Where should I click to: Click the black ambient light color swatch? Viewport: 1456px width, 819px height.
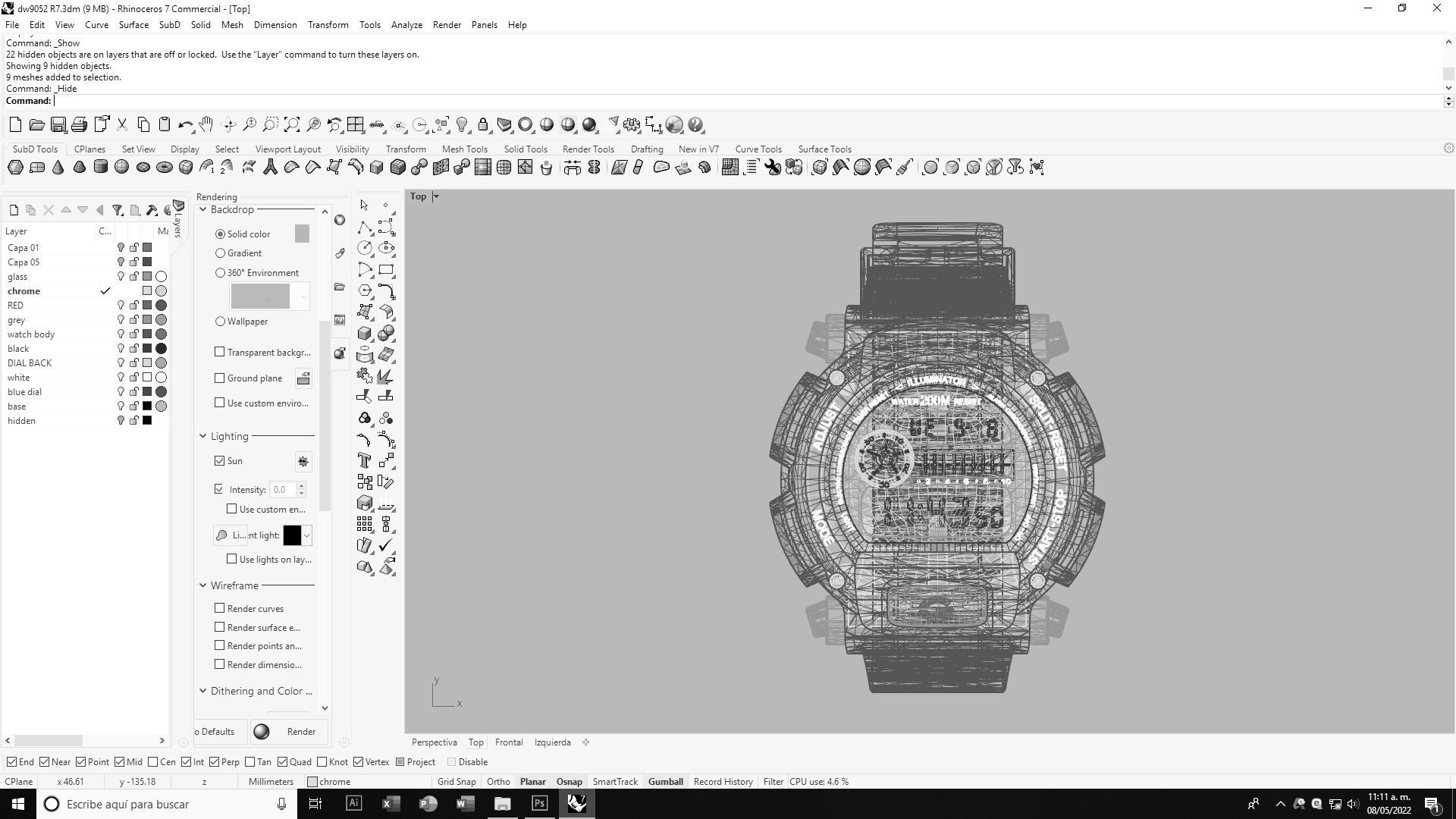click(x=292, y=535)
